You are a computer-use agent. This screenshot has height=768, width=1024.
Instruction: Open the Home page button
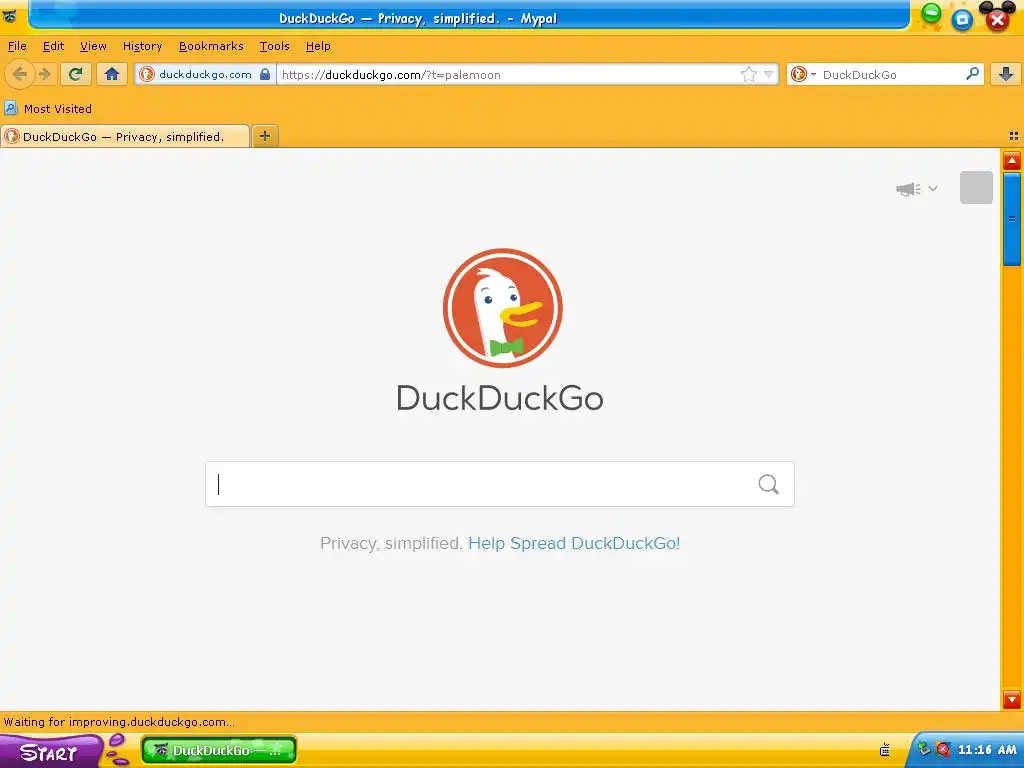coord(112,74)
